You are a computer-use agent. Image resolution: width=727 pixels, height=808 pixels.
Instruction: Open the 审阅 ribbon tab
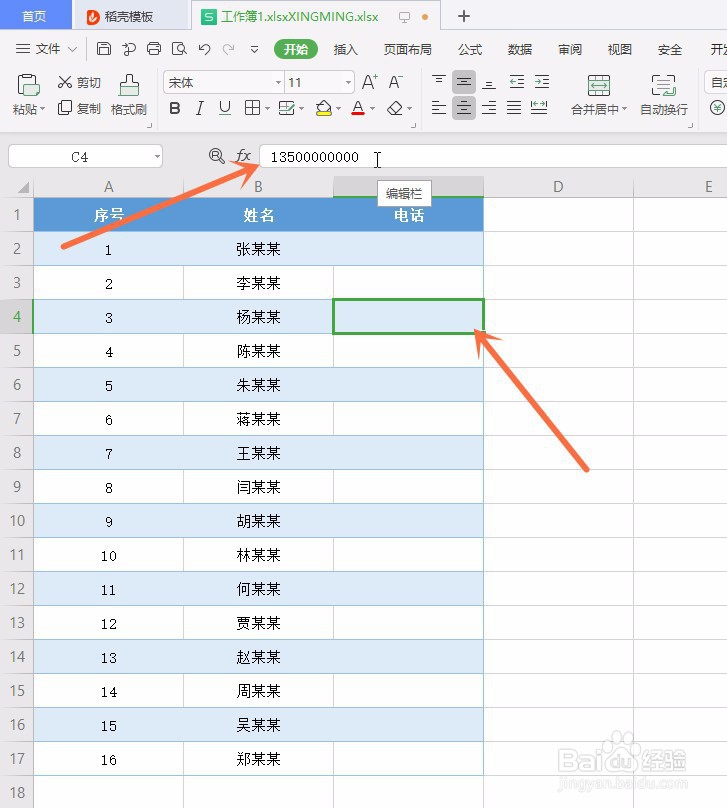coord(569,49)
